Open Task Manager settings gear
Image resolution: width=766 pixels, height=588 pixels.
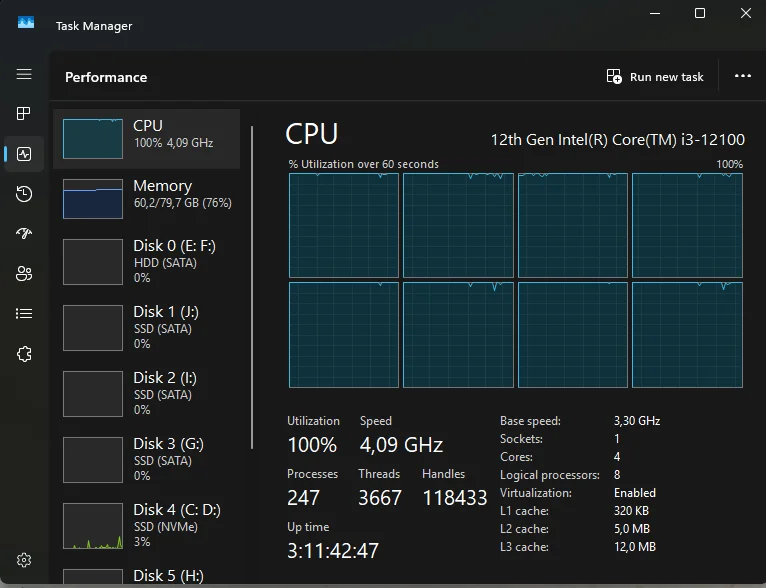tap(24, 560)
